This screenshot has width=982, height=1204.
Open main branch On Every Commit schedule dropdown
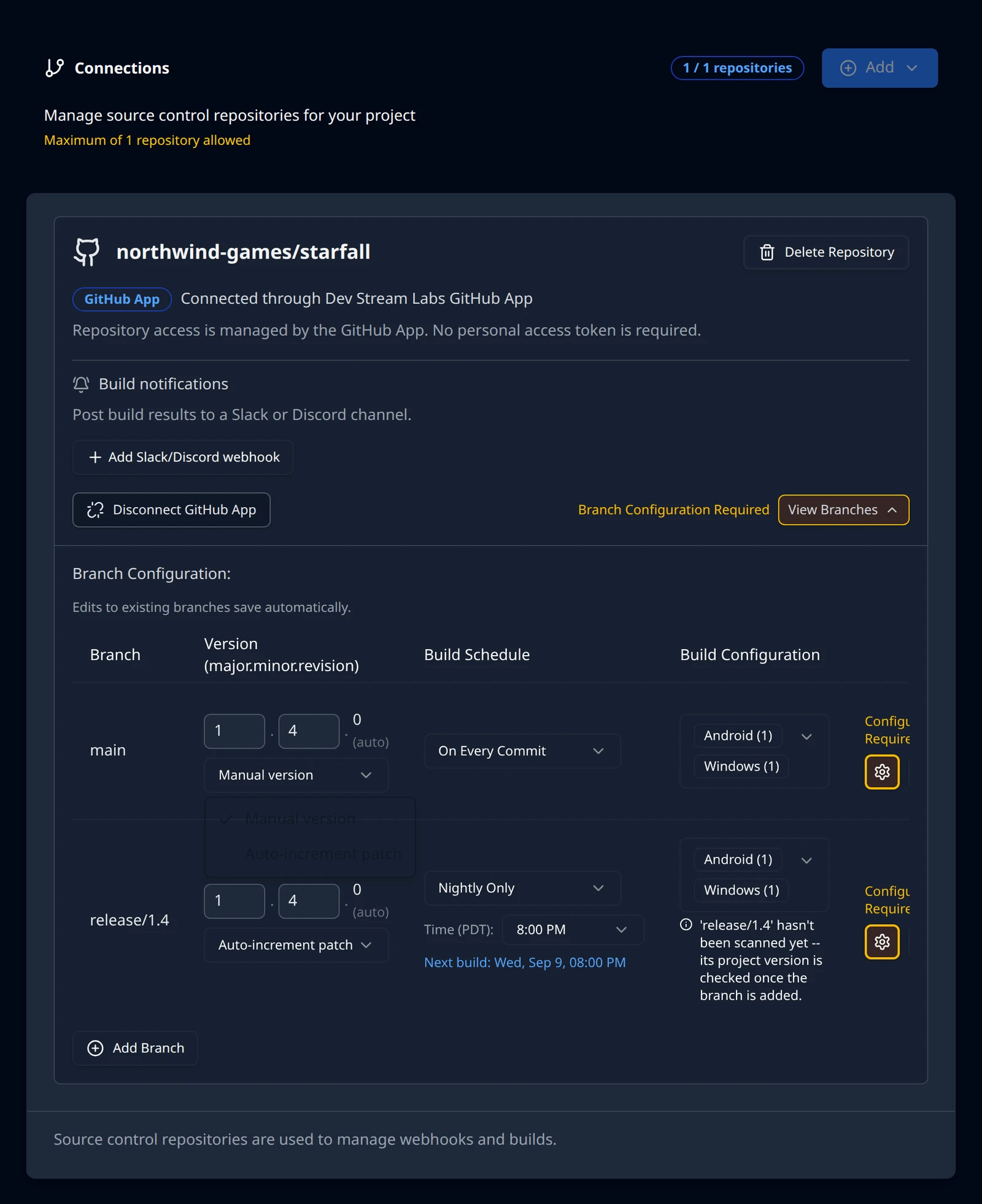[x=522, y=751]
